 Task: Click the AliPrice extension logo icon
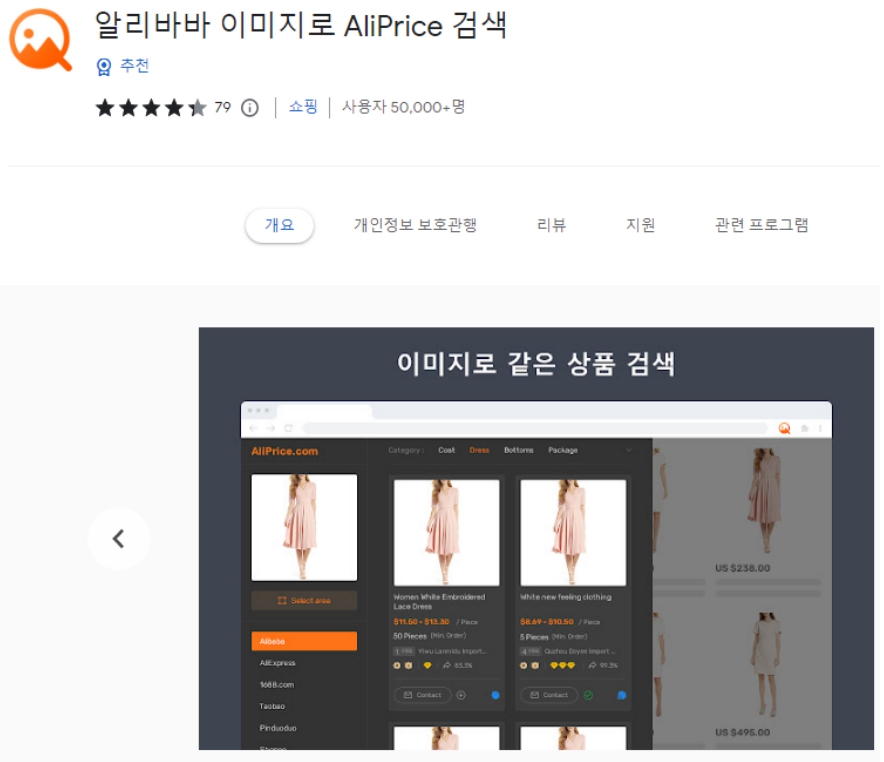pyautogui.click(x=41, y=39)
